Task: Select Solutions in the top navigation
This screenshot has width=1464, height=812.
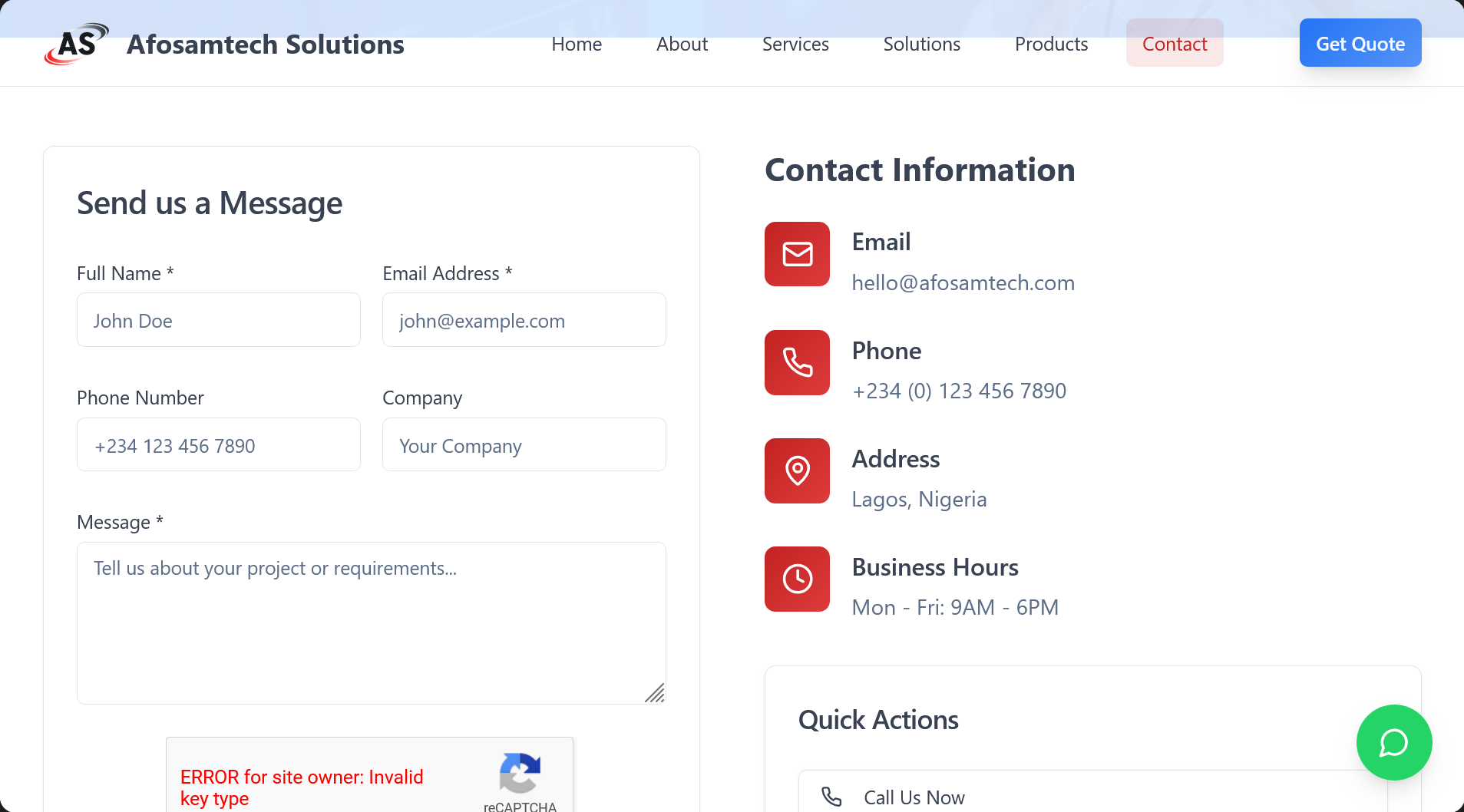Action: coord(921,44)
